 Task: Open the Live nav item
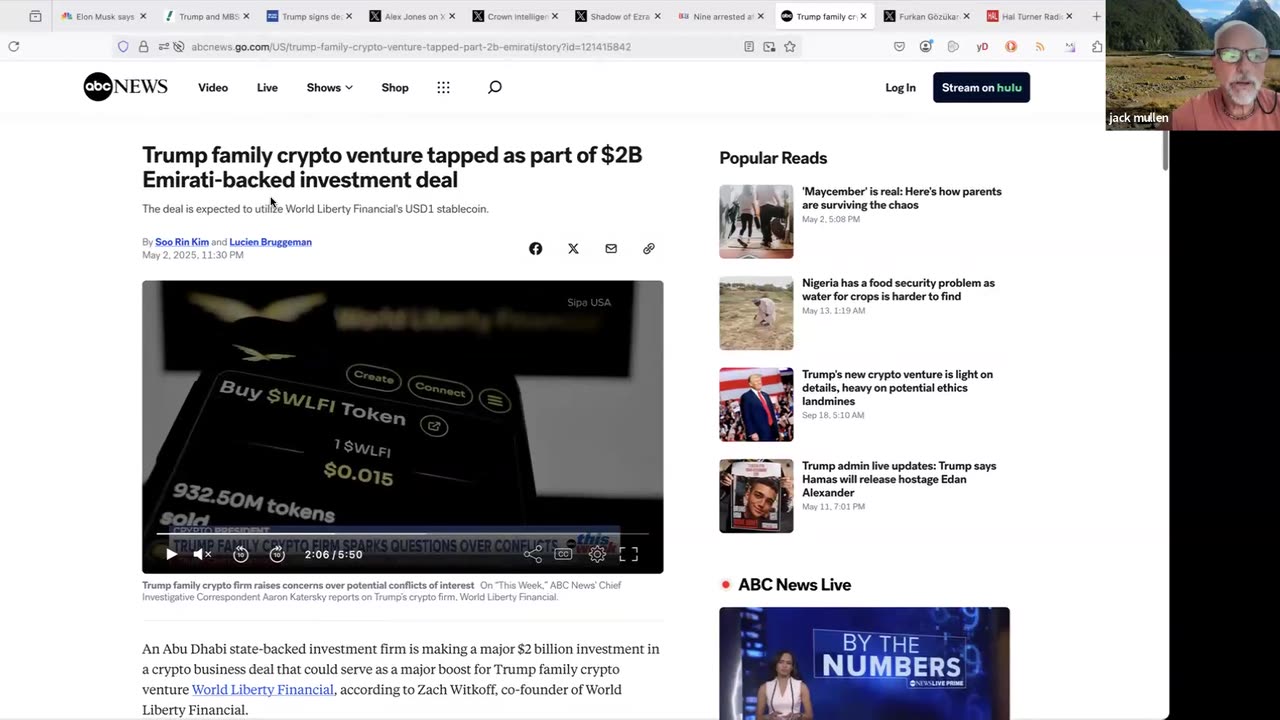(267, 87)
